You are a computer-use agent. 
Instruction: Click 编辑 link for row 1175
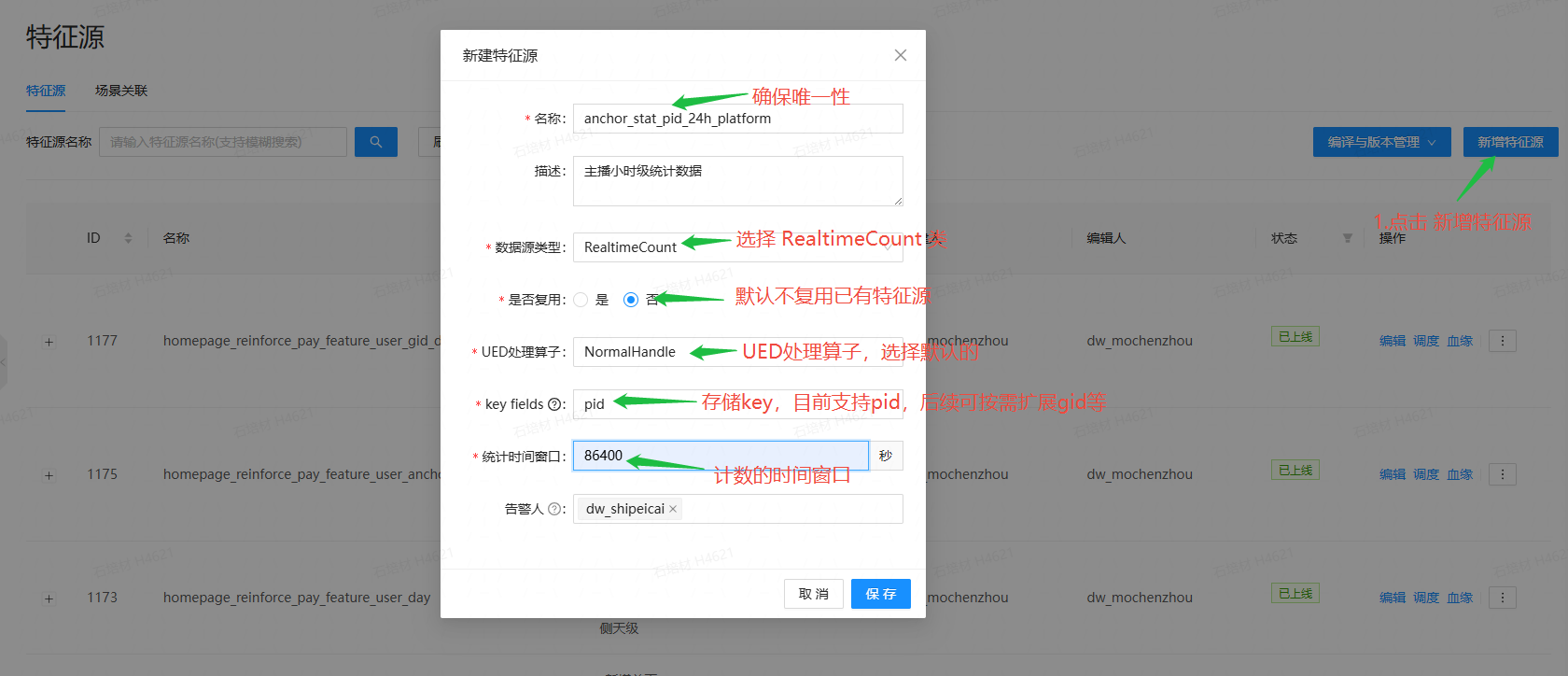click(x=1393, y=474)
